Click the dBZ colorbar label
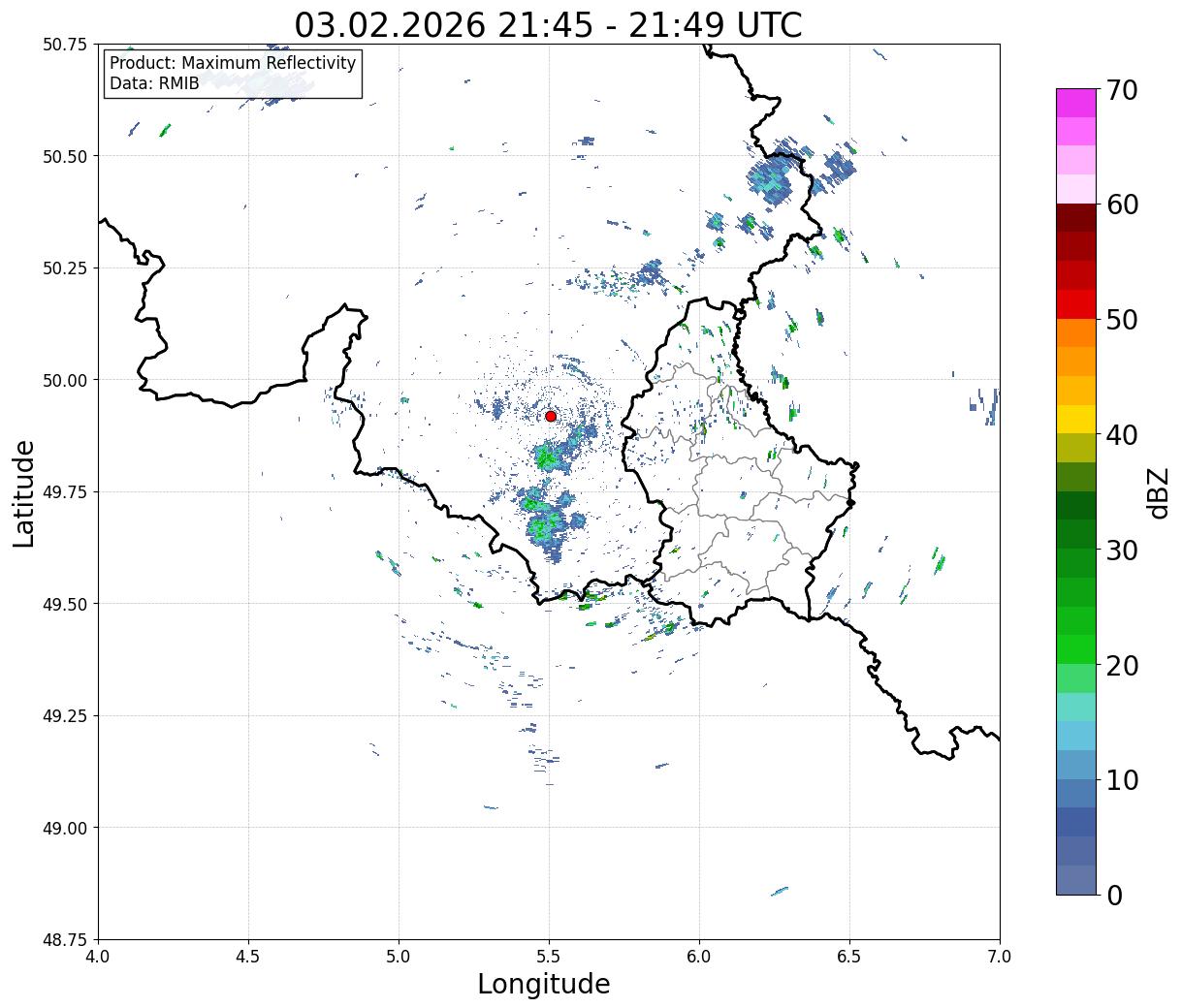The height and width of the screenshot is (1008, 1182). tap(1158, 492)
